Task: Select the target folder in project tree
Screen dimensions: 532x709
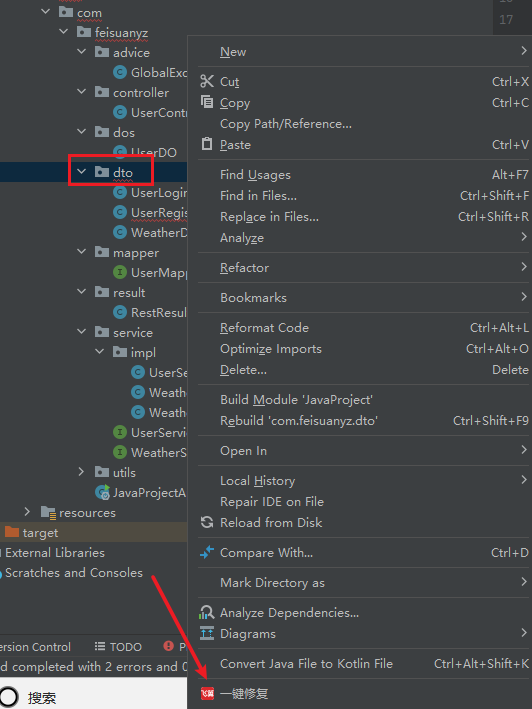Action: click(x=40, y=533)
